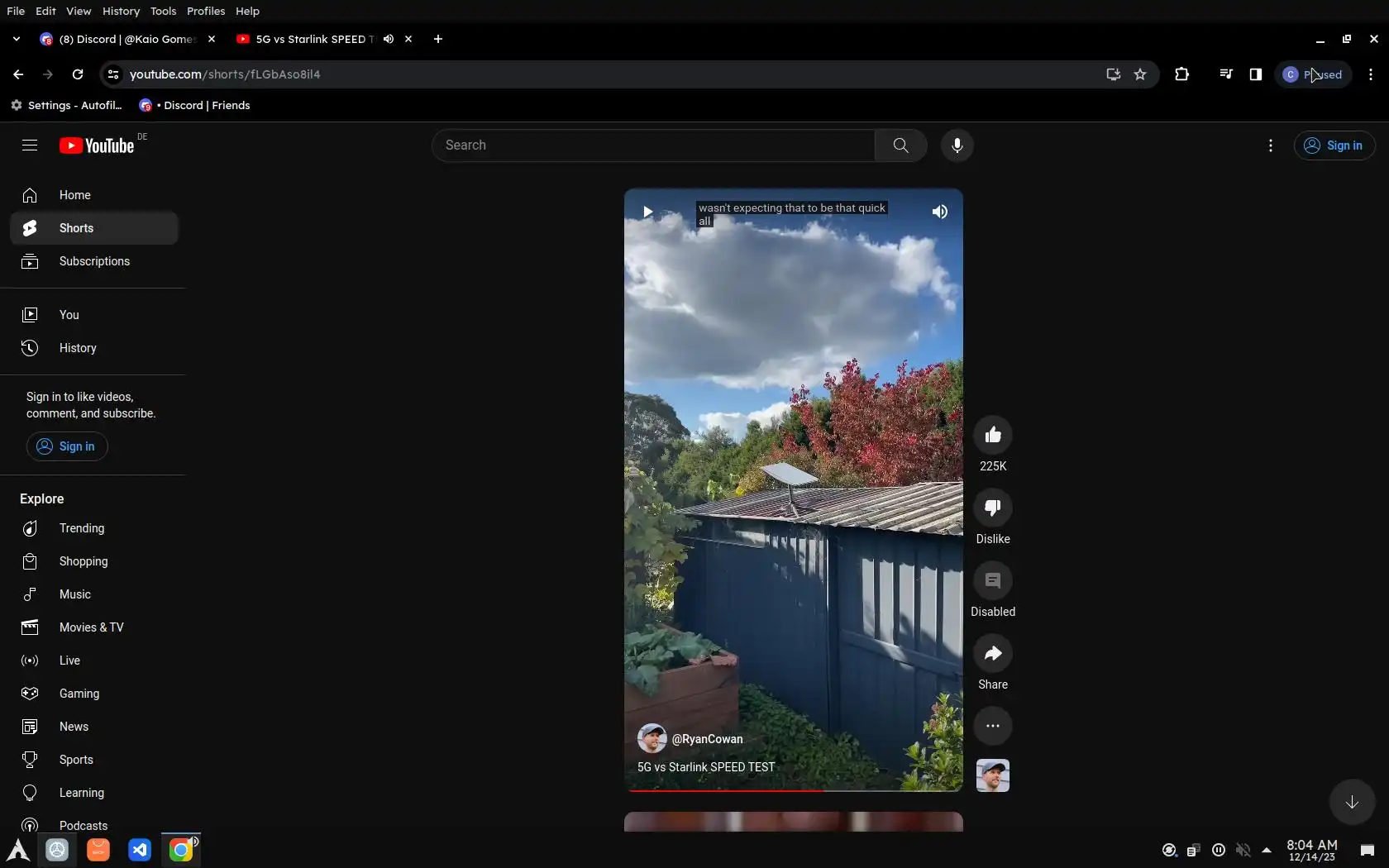Open the @RyanCowan channel link
This screenshot has height=868, width=1389.
707,739
